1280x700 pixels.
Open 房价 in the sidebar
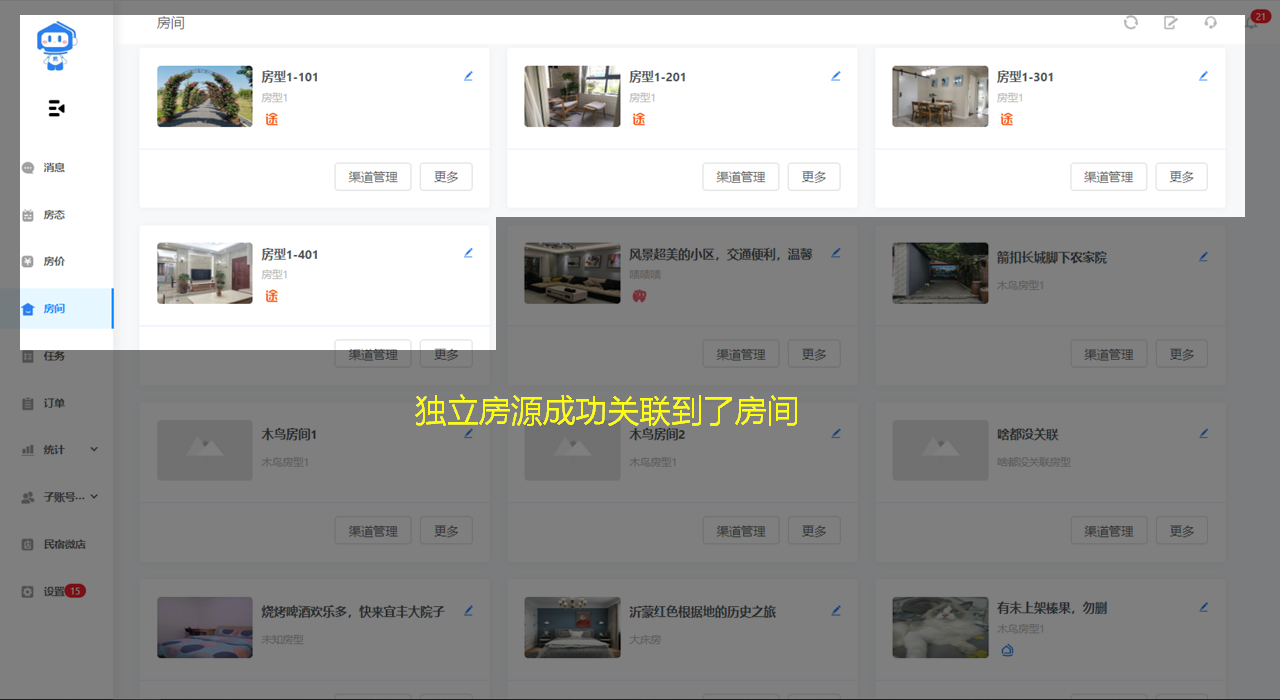(56, 262)
